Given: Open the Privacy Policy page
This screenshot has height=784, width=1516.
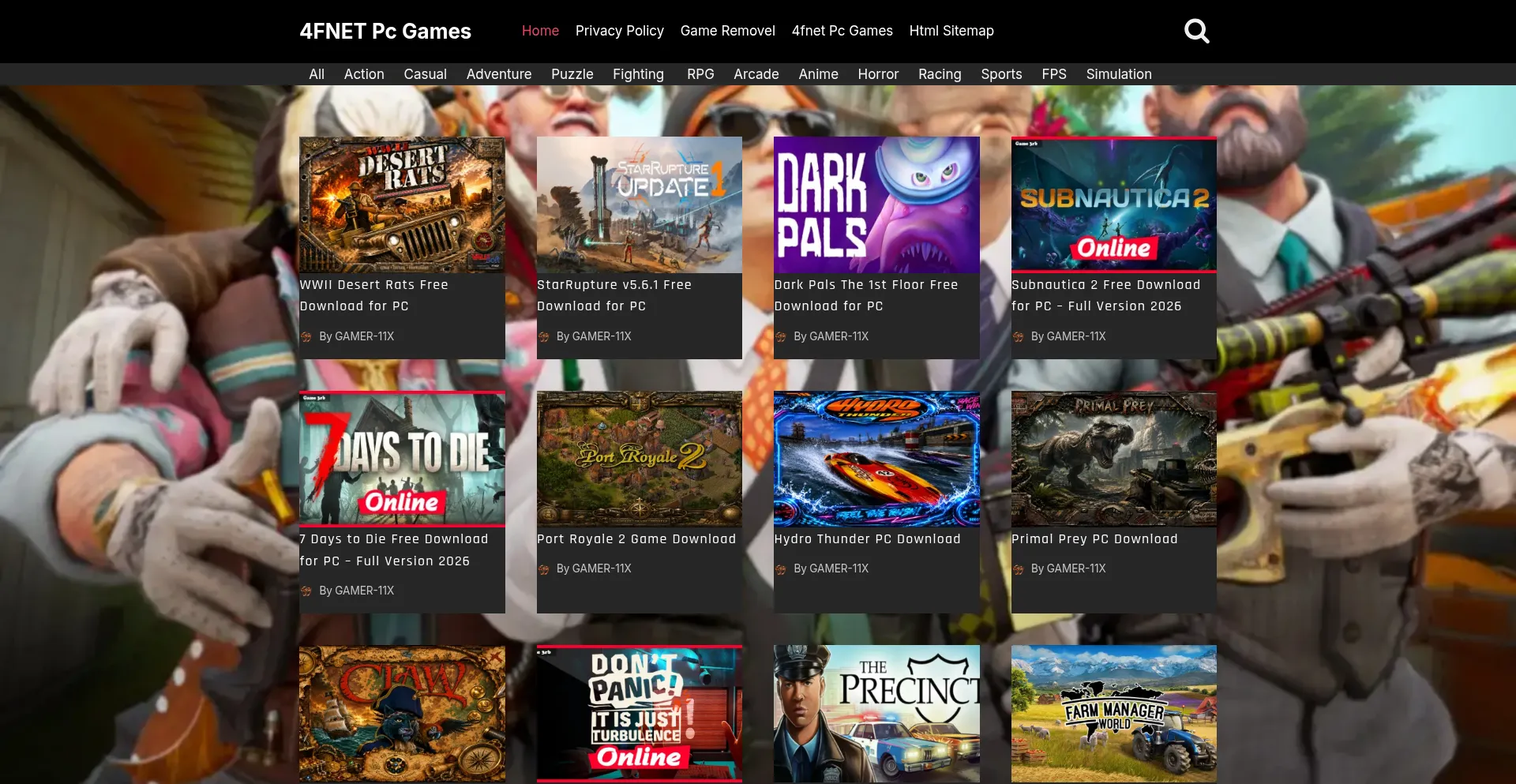Looking at the screenshot, I should tap(620, 31).
